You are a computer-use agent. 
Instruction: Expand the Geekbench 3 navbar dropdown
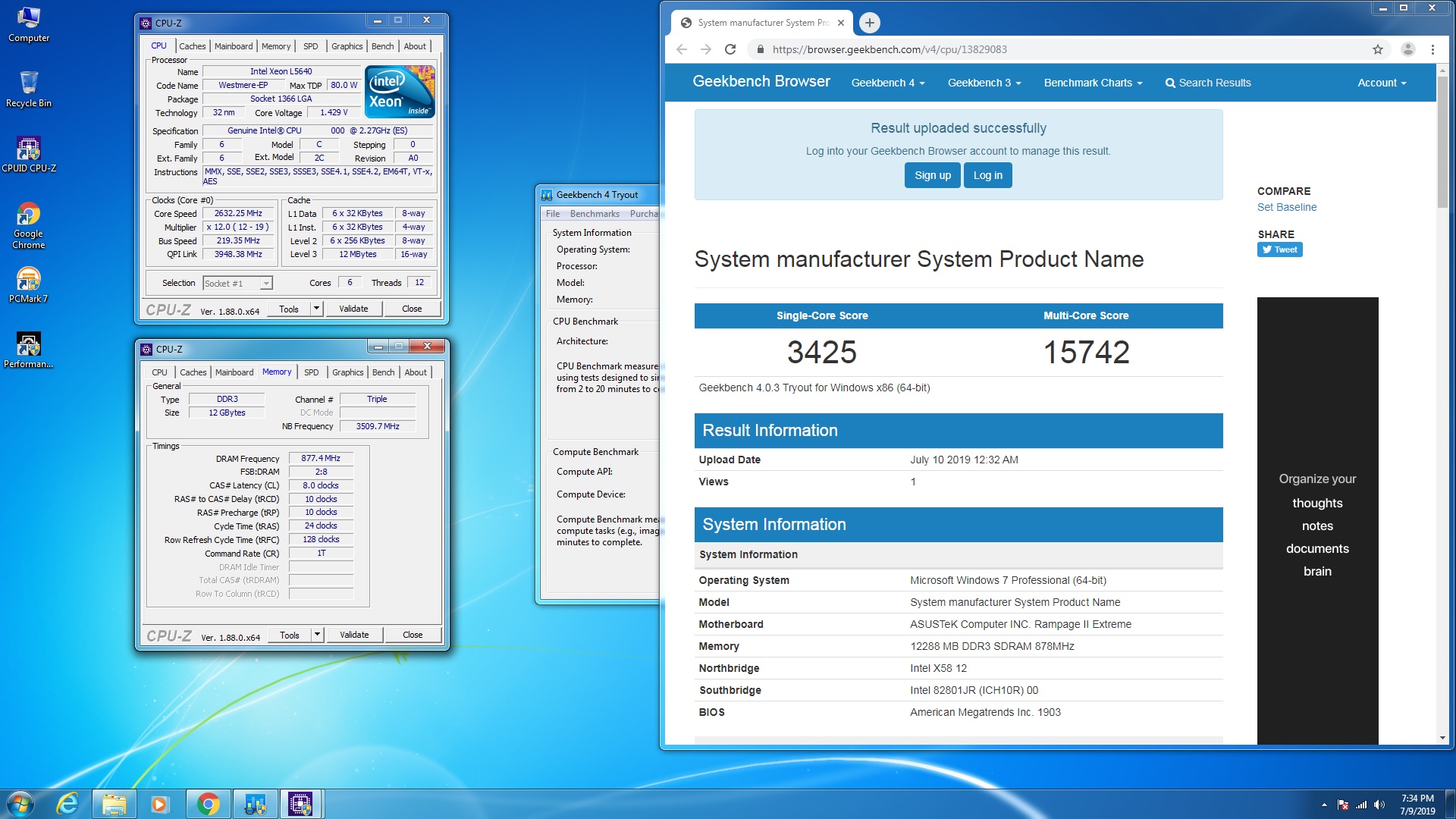click(x=984, y=83)
